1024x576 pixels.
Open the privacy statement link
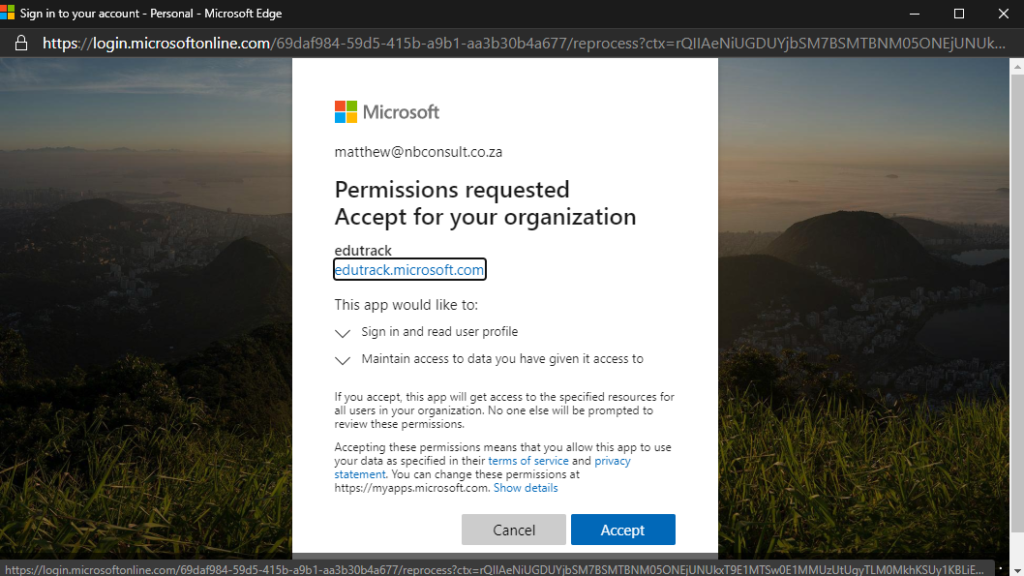tap(483, 468)
